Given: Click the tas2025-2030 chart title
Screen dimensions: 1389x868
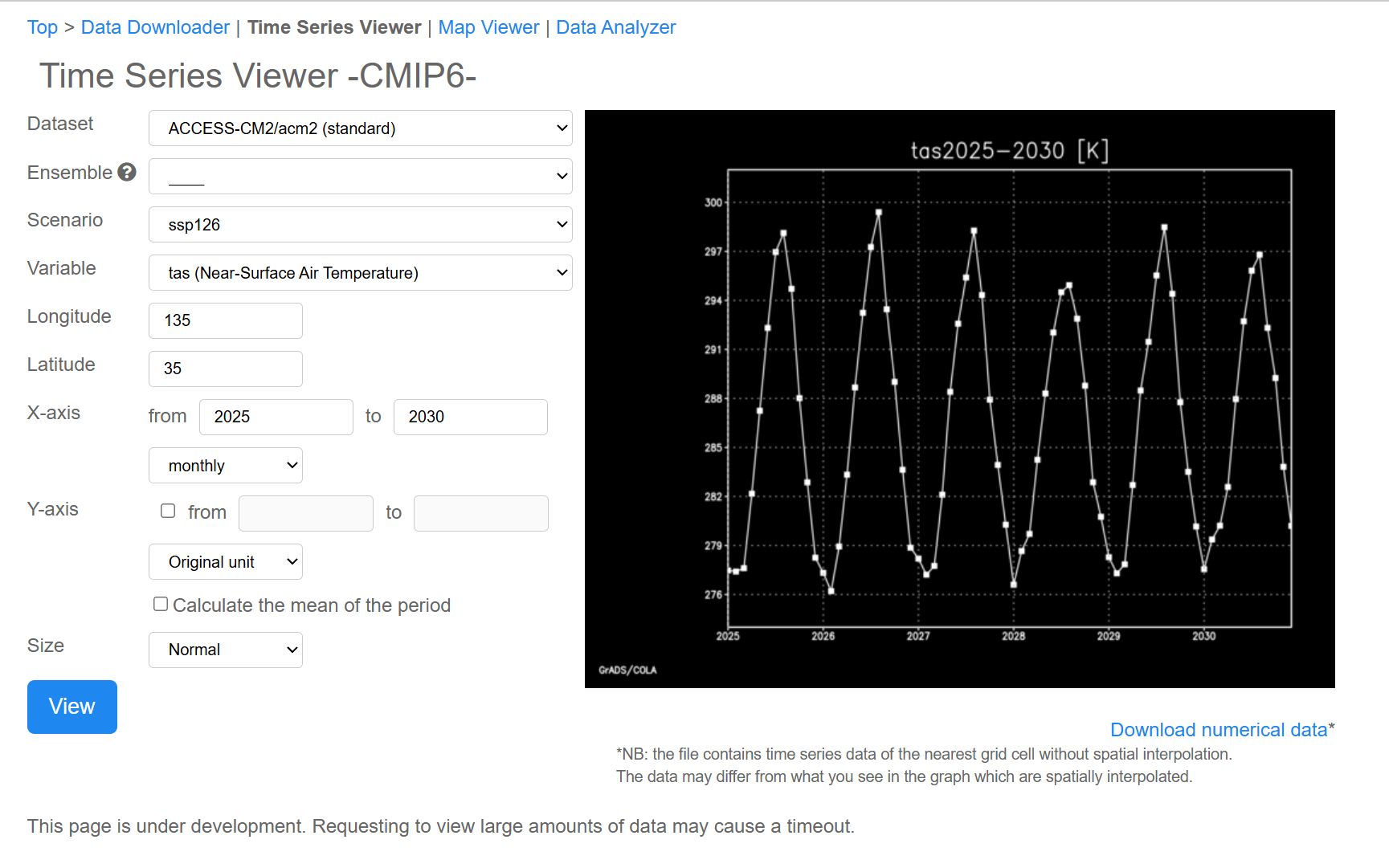Looking at the screenshot, I should (x=1010, y=151).
